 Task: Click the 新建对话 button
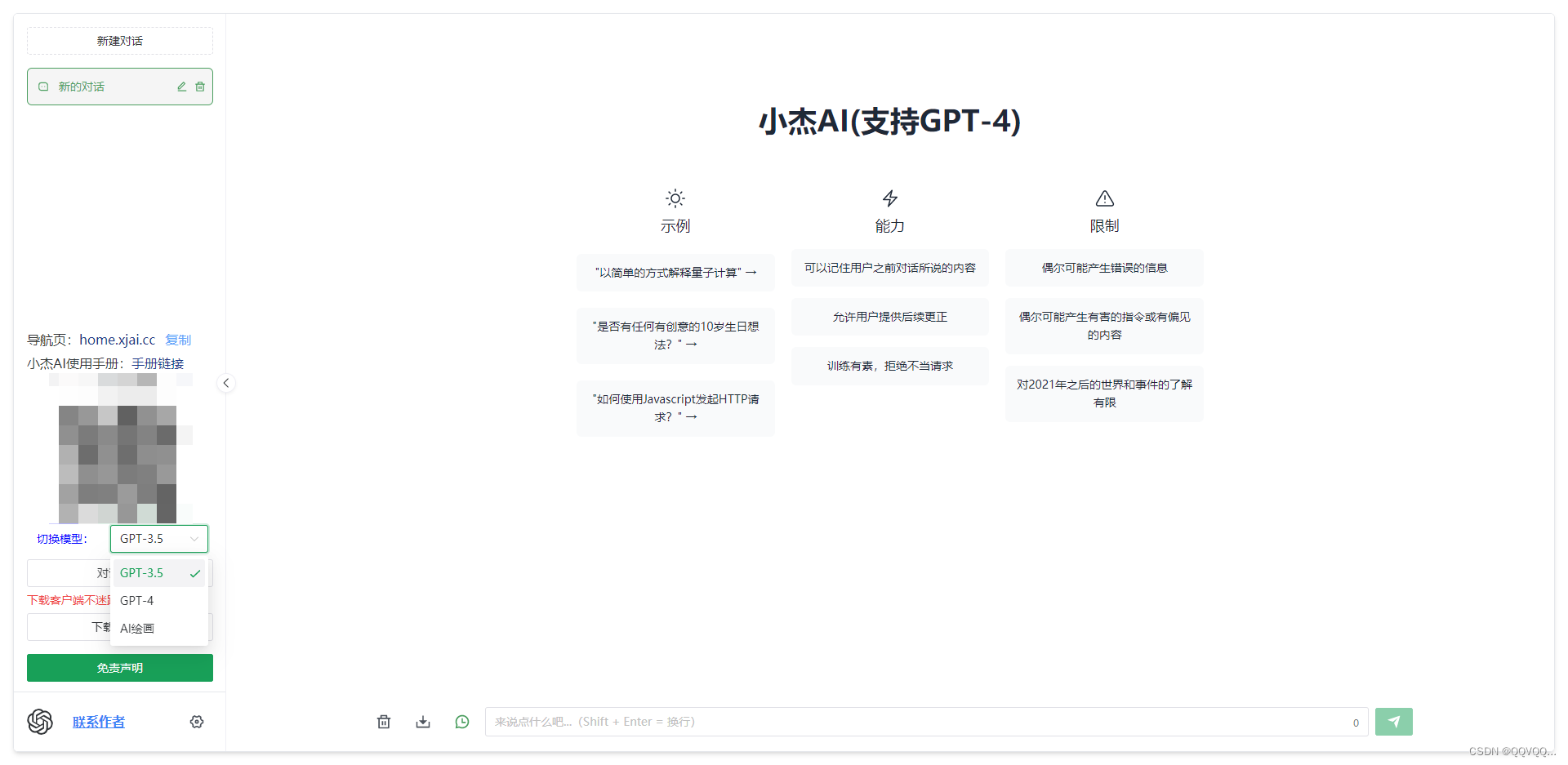coord(120,41)
